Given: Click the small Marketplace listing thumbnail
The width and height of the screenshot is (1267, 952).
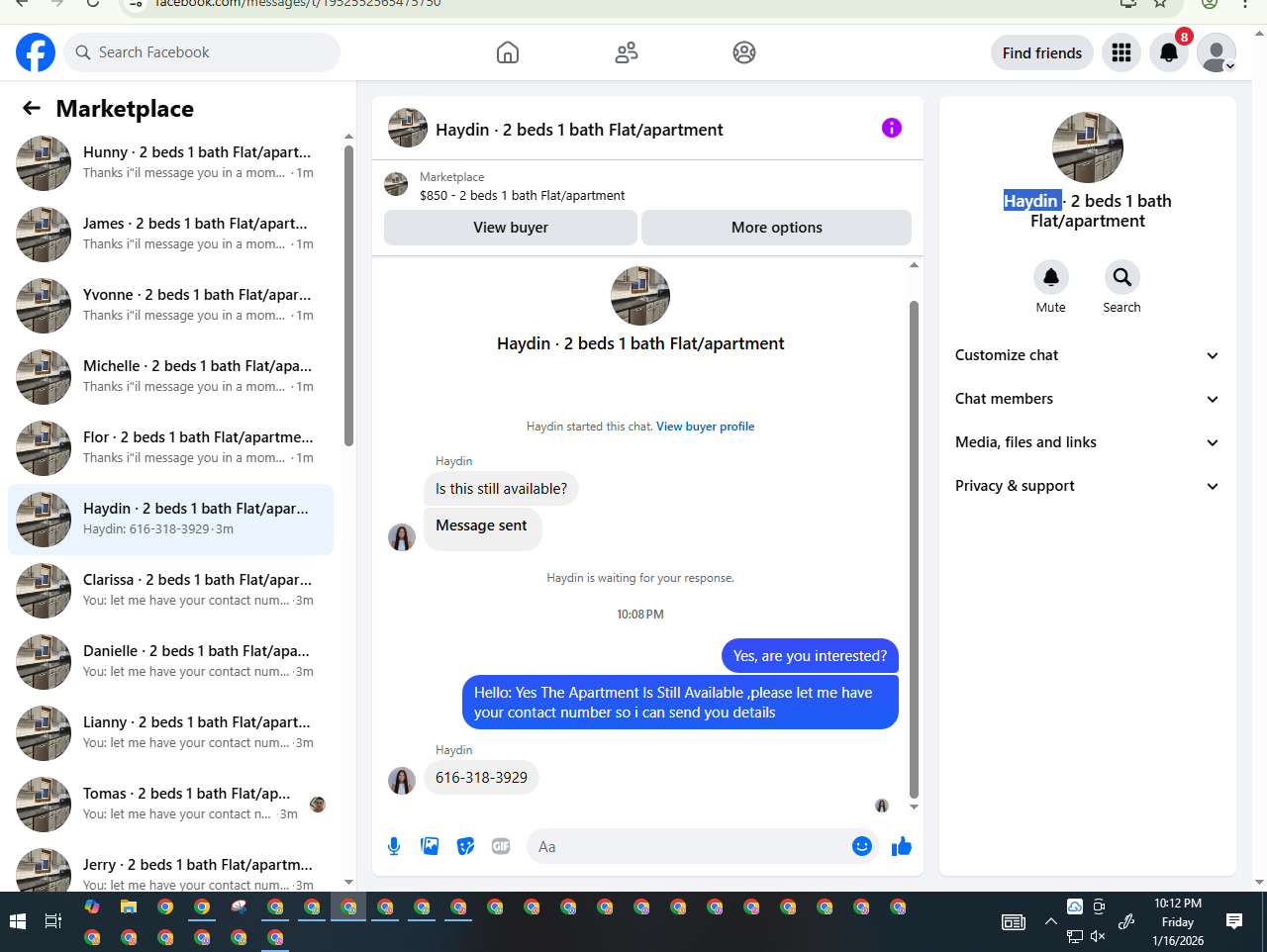Looking at the screenshot, I should tap(396, 184).
